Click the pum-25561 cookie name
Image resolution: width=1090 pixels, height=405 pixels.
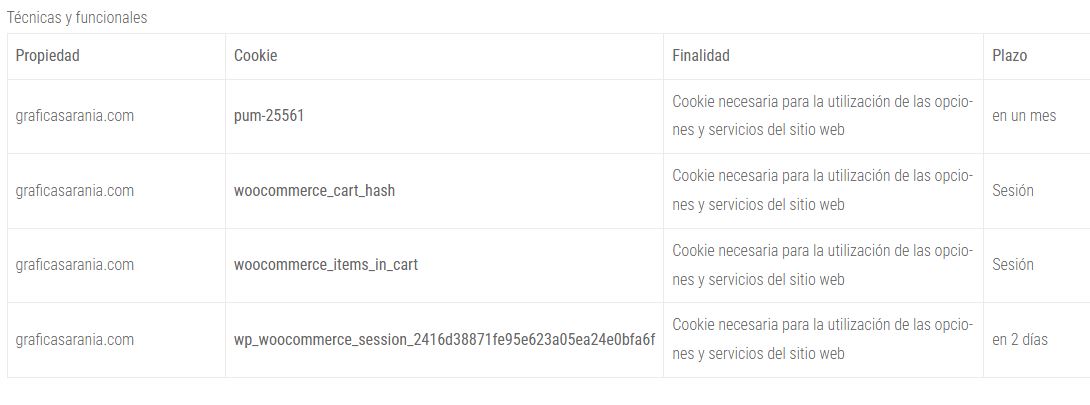[269, 116]
